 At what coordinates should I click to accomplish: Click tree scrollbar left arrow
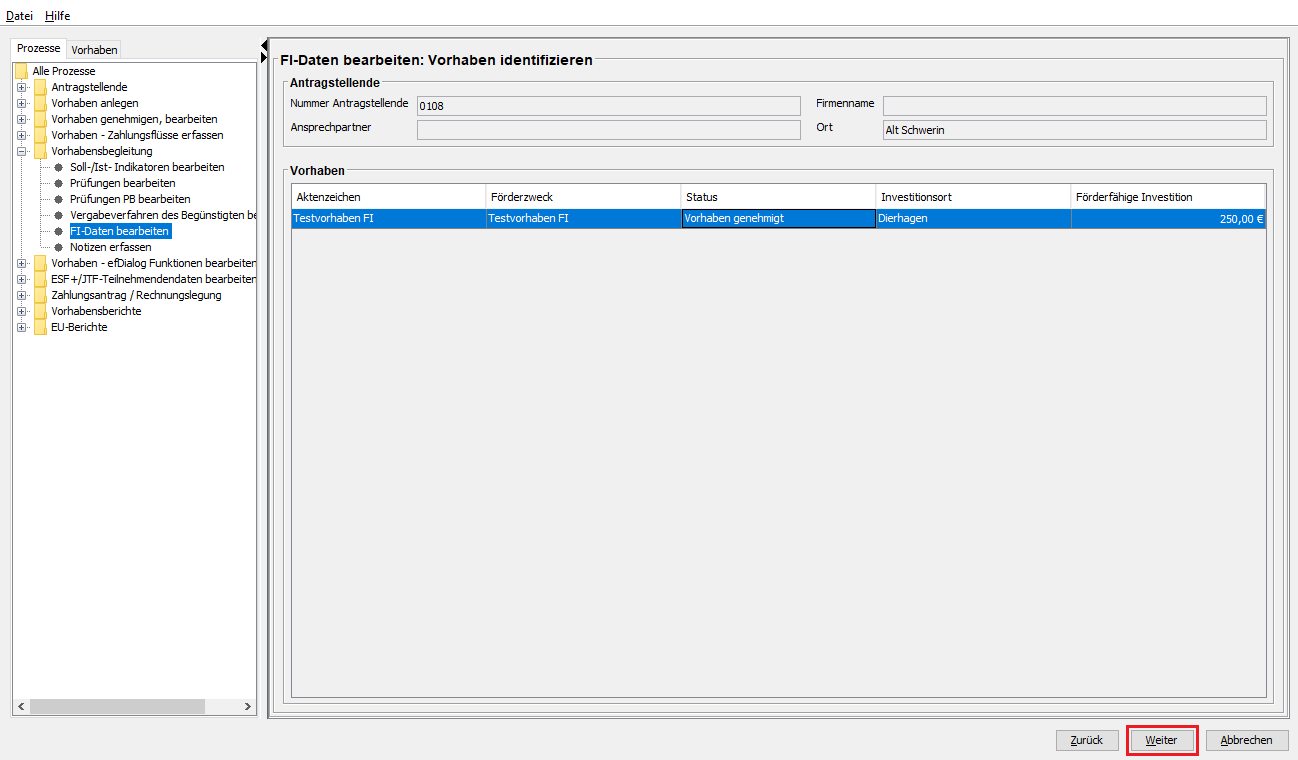pyautogui.click(x=21, y=707)
